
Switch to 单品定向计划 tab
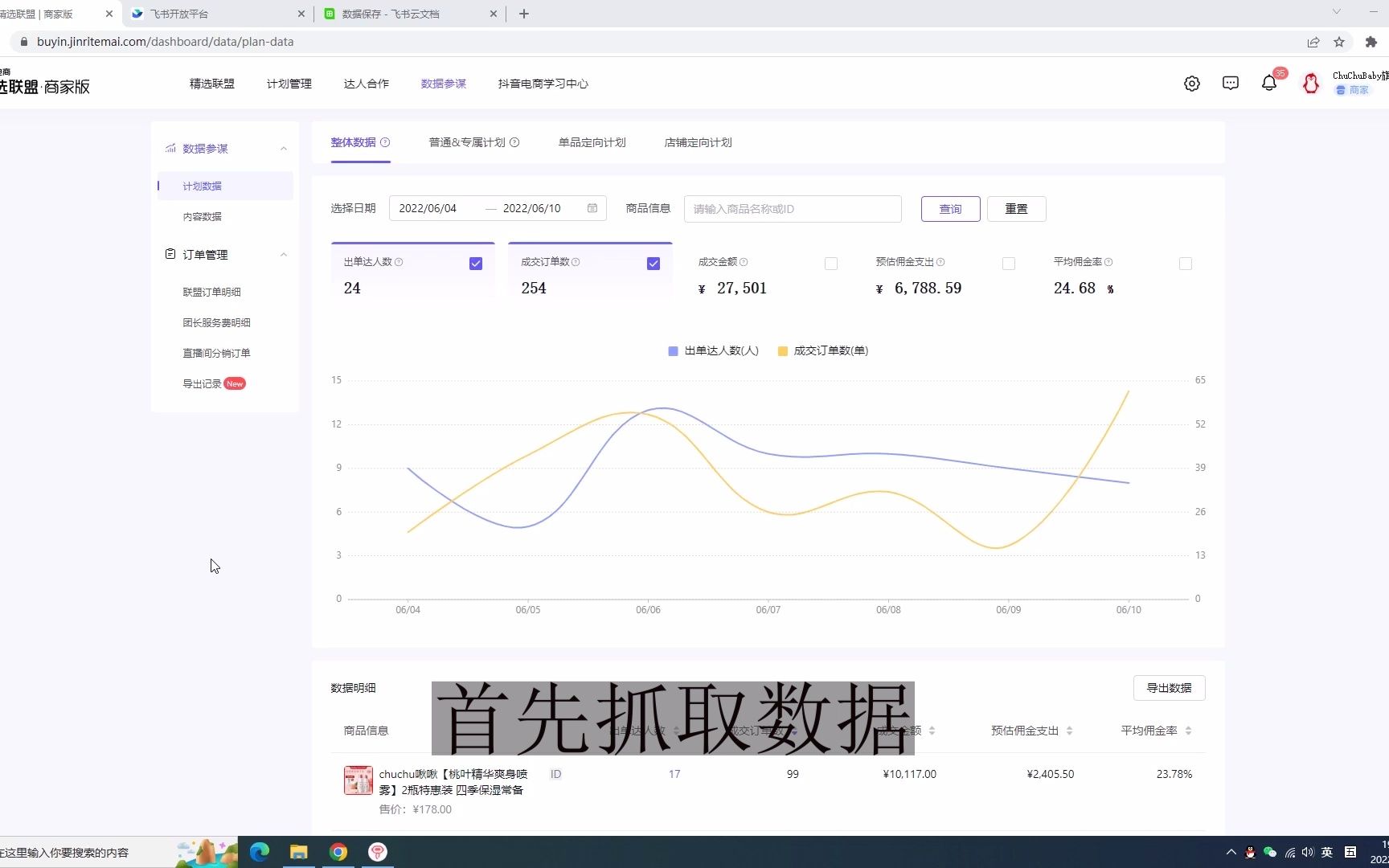pos(592,142)
